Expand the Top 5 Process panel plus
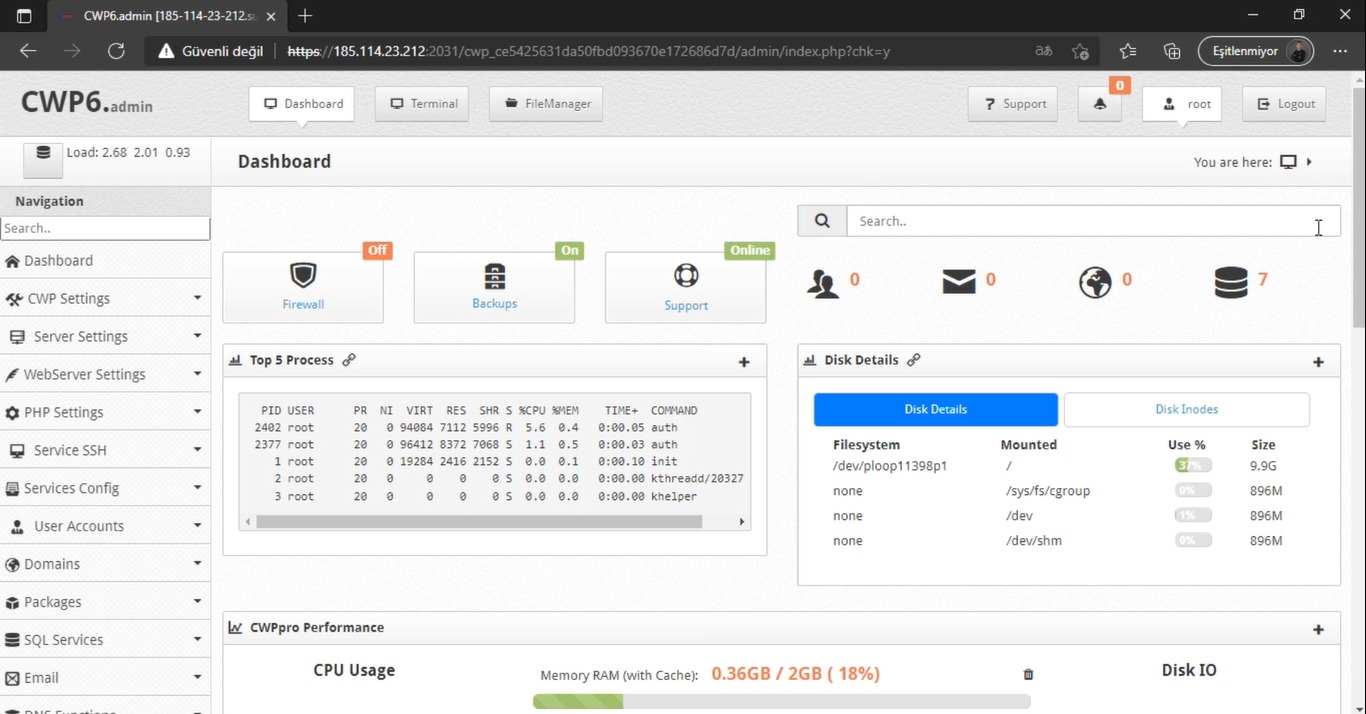 pyautogui.click(x=744, y=362)
